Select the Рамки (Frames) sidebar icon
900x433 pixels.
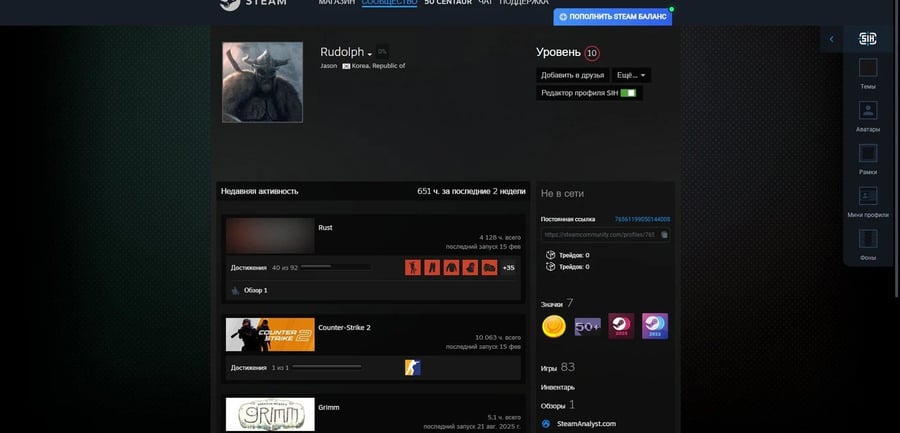pyautogui.click(x=868, y=153)
